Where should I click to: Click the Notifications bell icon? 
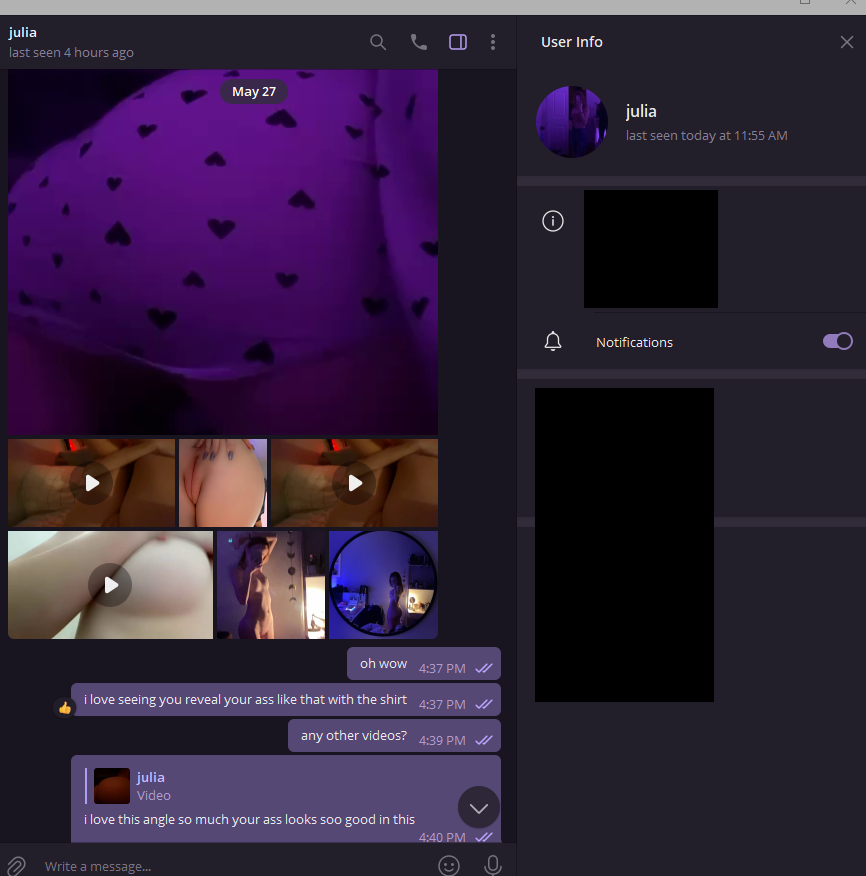point(553,341)
